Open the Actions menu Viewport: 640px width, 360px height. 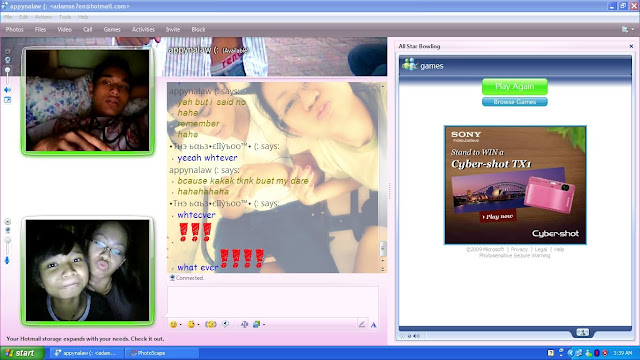tap(43, 17)
